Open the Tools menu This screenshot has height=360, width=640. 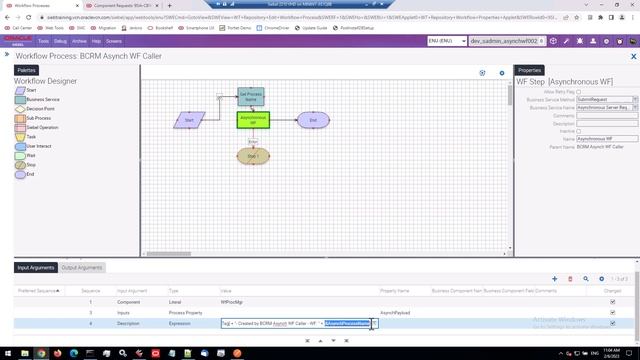[x=43, y=41]
